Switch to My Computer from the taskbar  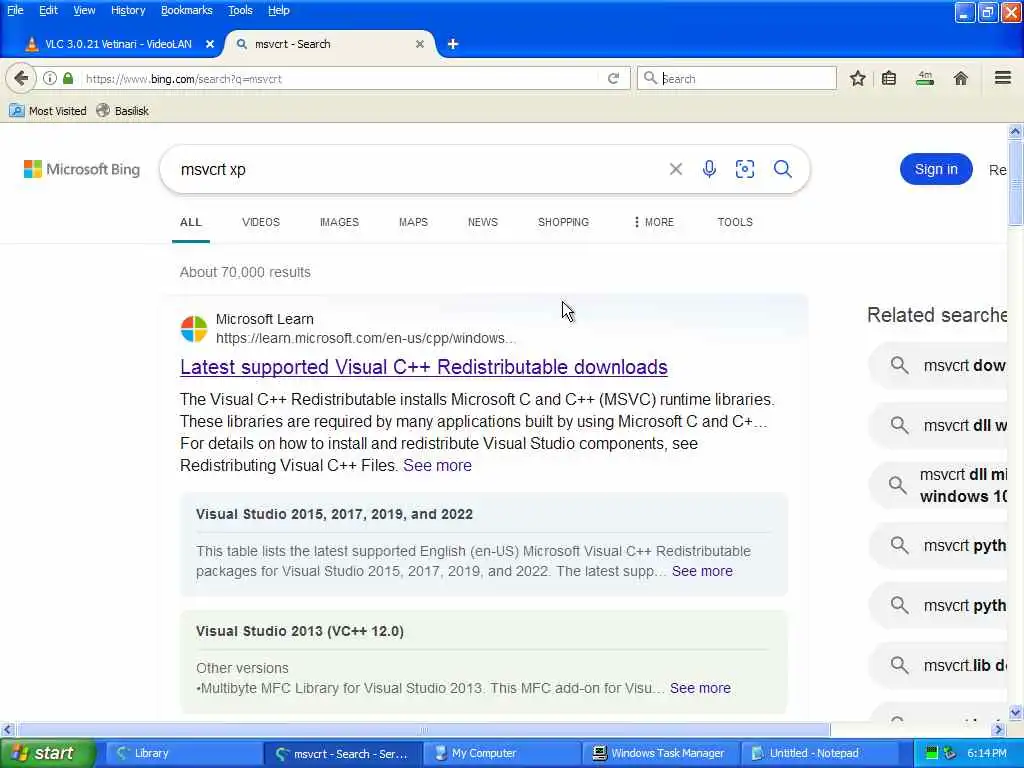tap(502, 753)
